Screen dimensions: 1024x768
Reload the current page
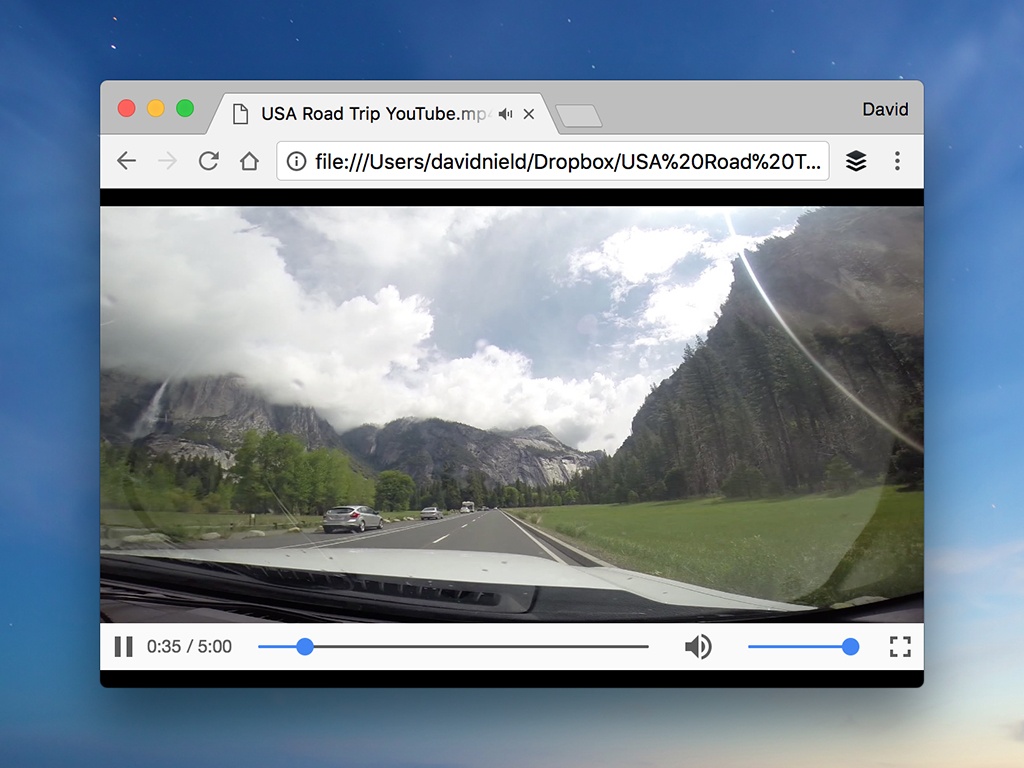click(x=208, y=161)
